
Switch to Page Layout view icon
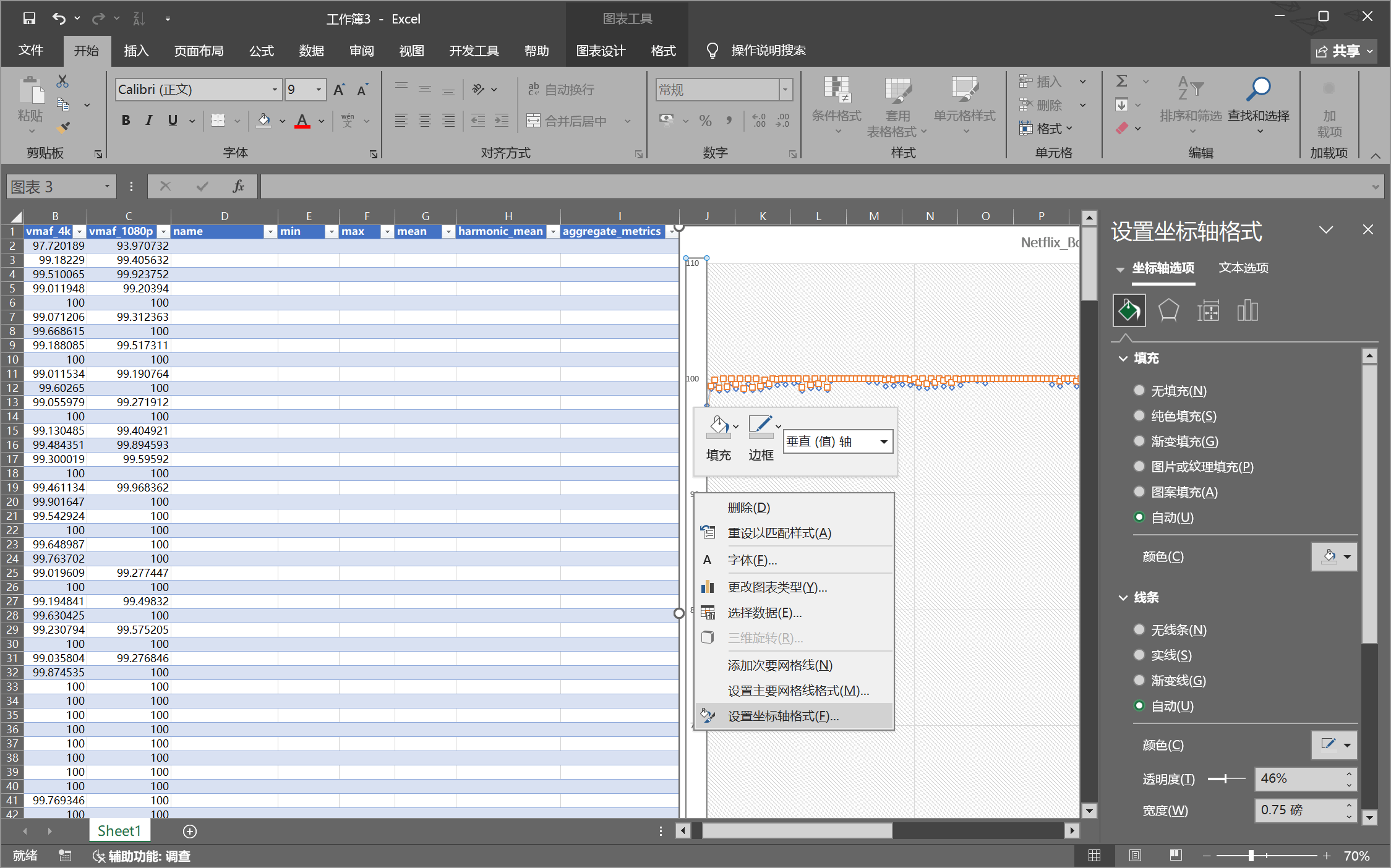pos(1135,856)
